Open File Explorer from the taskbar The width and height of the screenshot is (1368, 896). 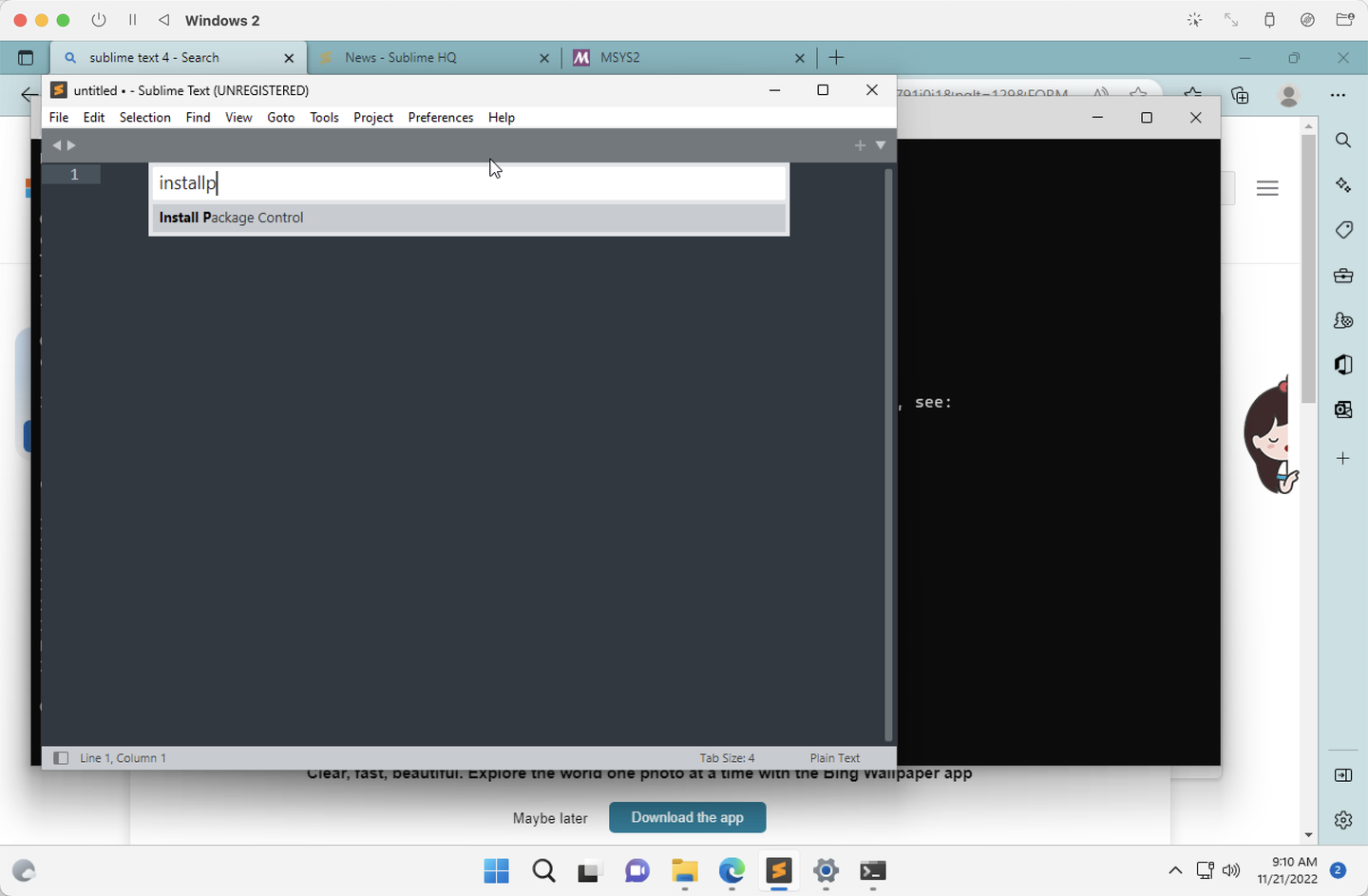click(684, 871)
